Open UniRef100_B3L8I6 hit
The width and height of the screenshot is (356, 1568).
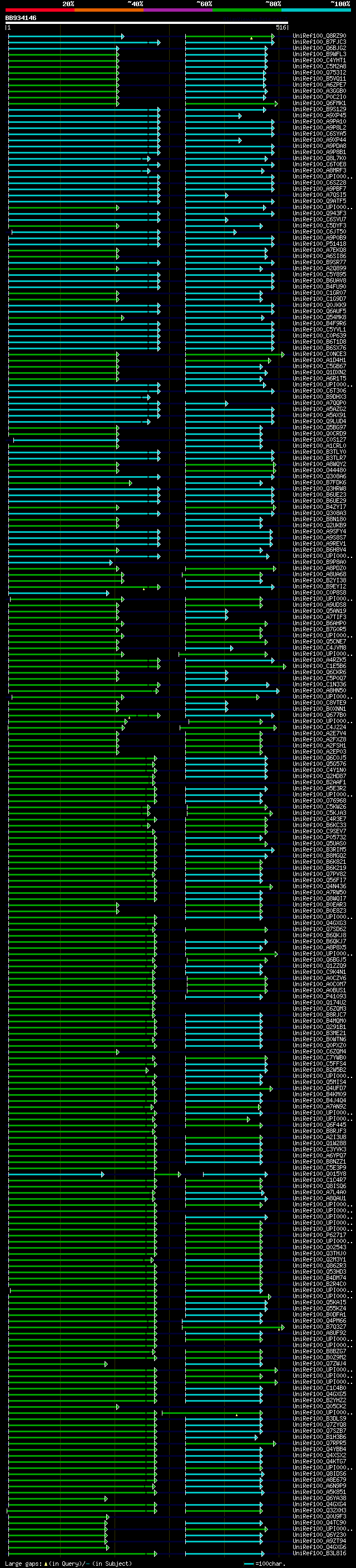coord(319,1554)
